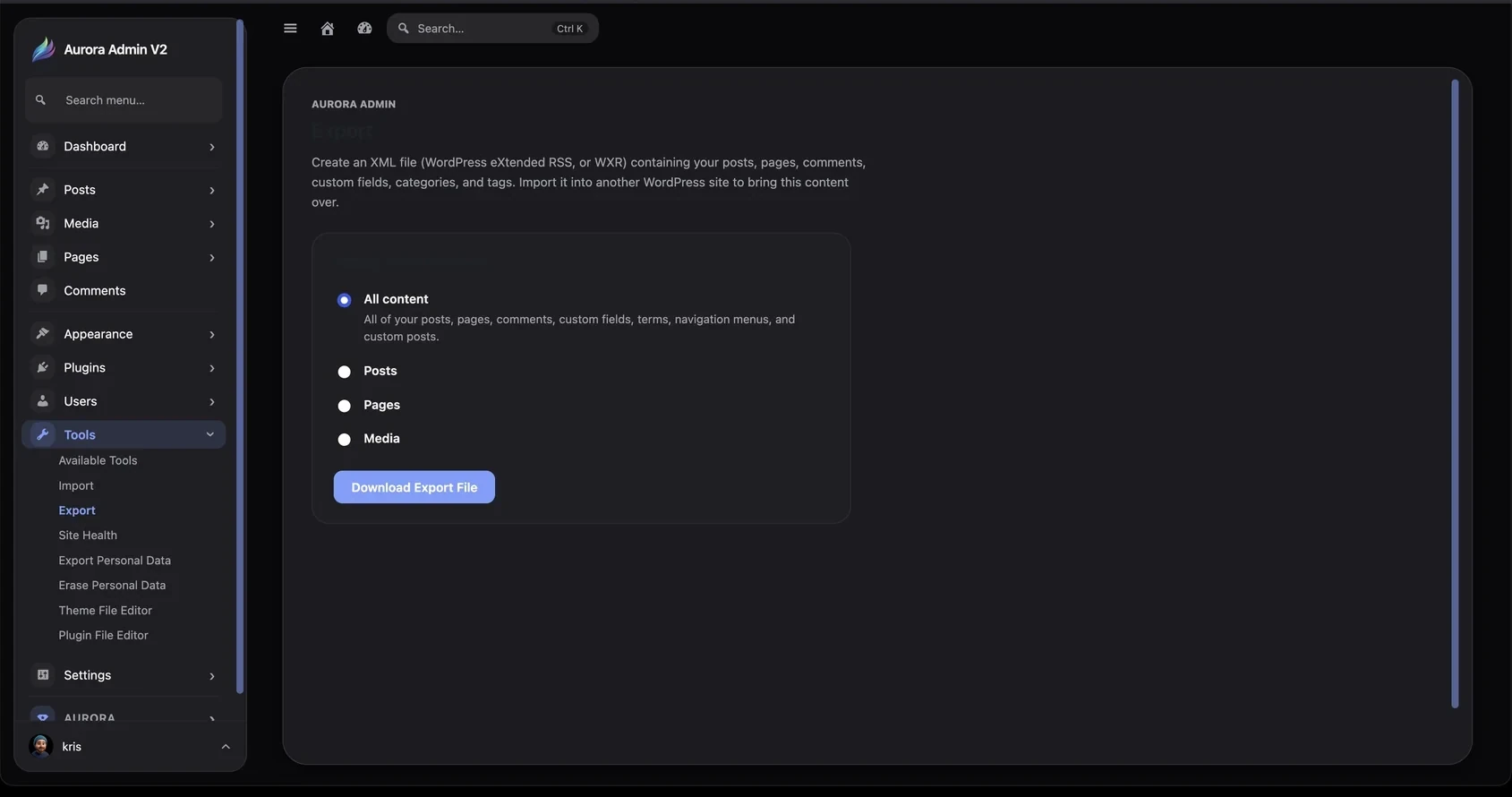
Task: Click the Settings icon in sidebar
Action: (x=43, y=675)
